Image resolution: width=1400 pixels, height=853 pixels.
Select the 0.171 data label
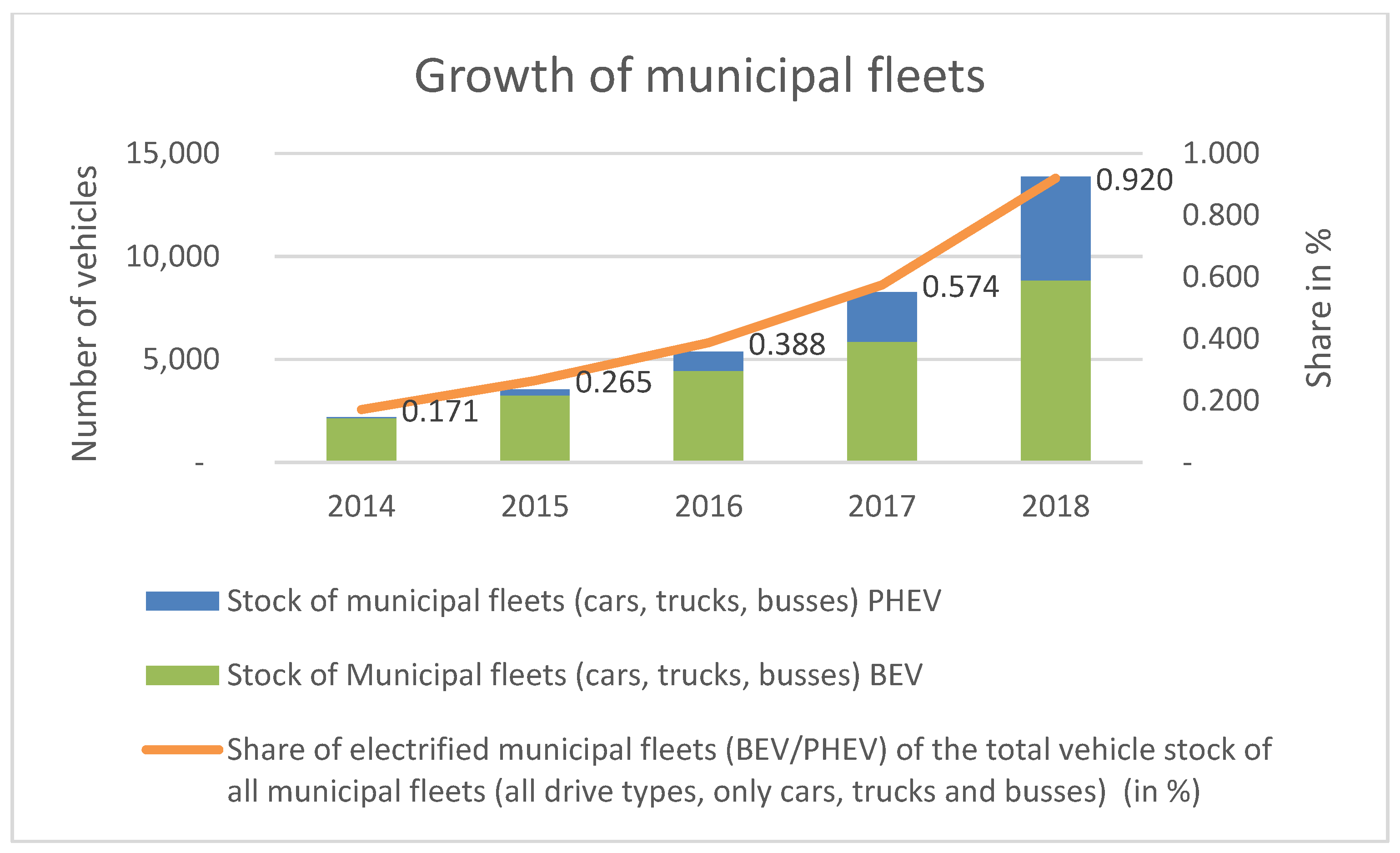[x=440, y=411]
